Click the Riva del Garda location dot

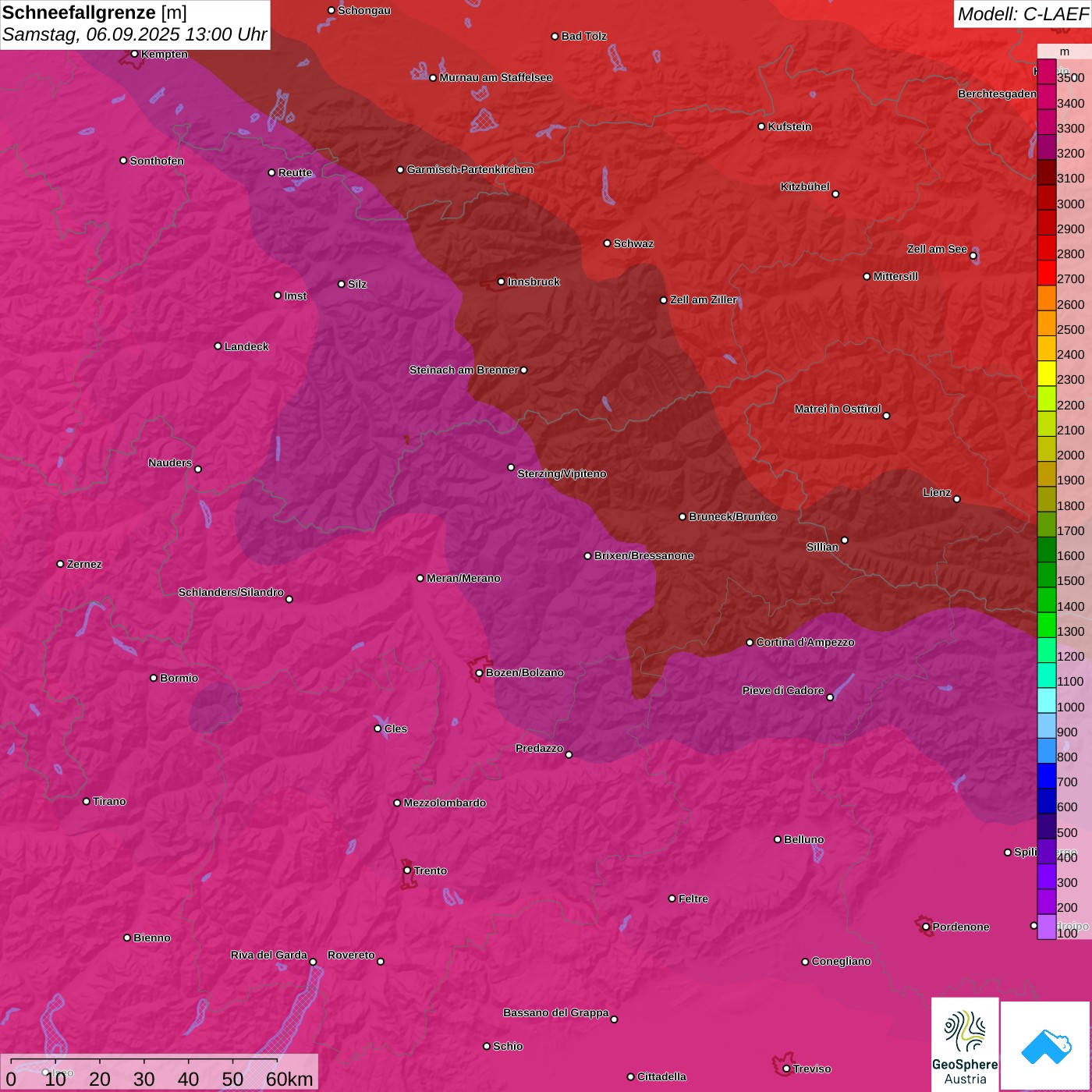313,962
